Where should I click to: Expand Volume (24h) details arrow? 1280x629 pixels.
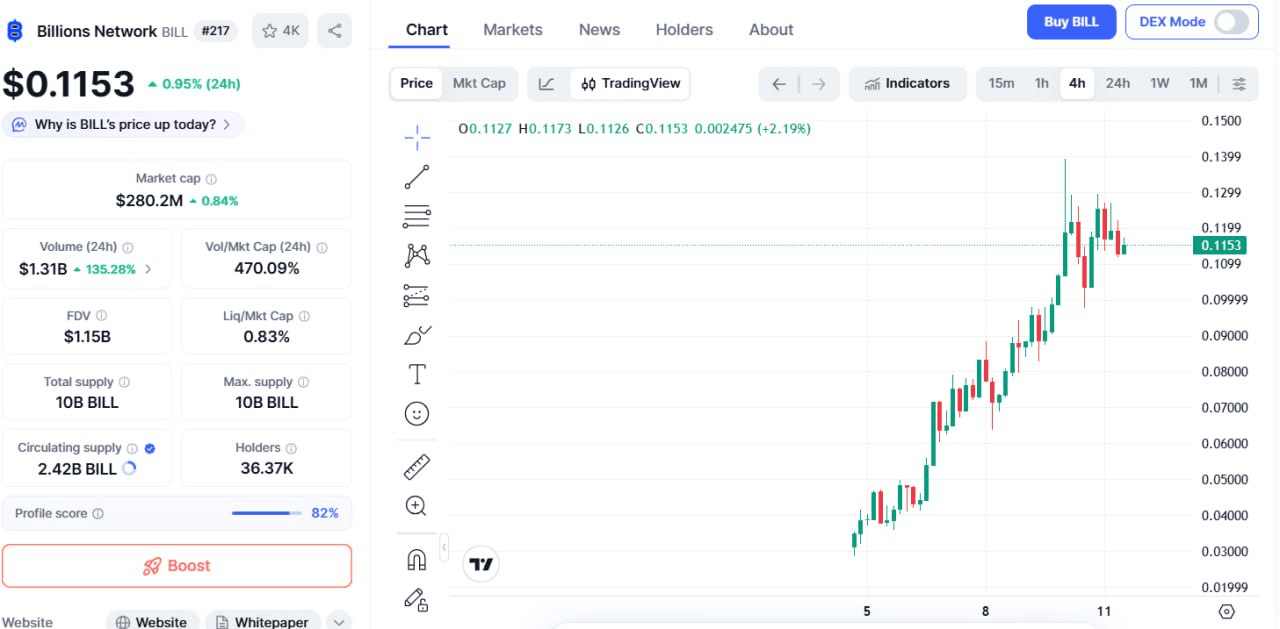point(148,269)
